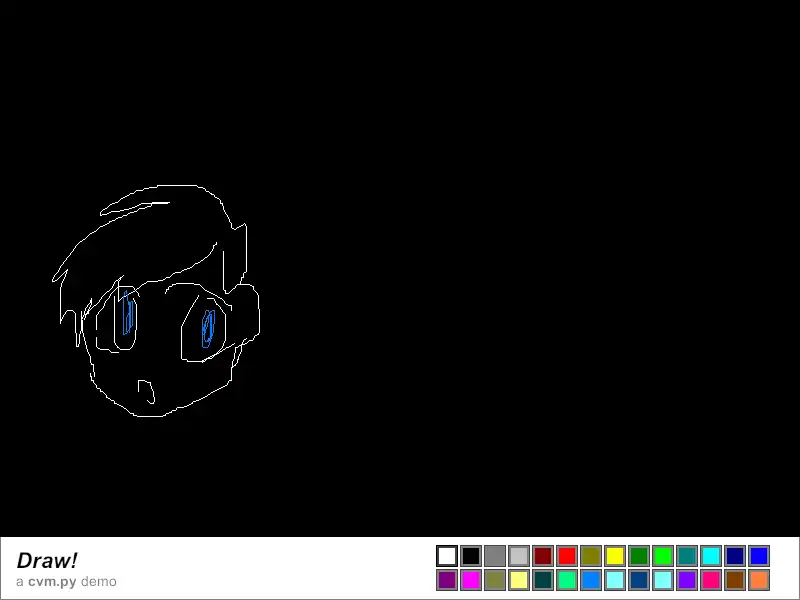Choose the teal swatch in the top row
The width and height of the screenshot is (800, 600).
687,556
